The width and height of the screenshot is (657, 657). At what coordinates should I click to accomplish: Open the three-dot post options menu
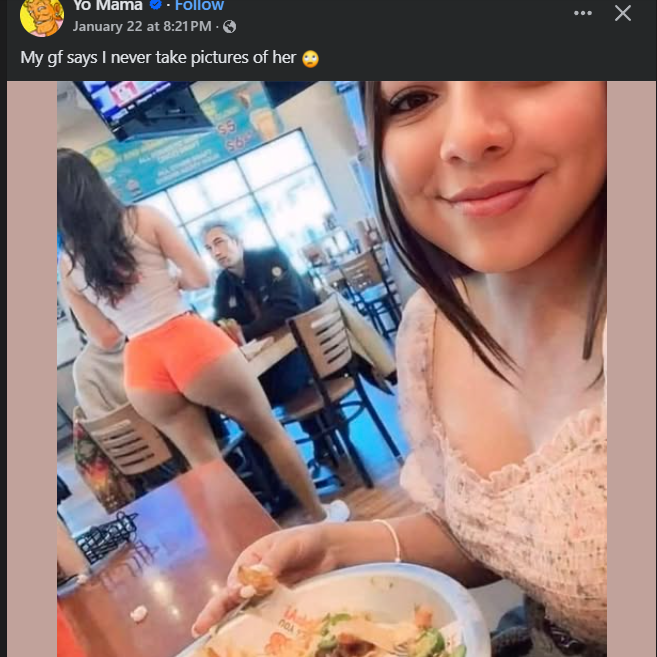[583, 13]
